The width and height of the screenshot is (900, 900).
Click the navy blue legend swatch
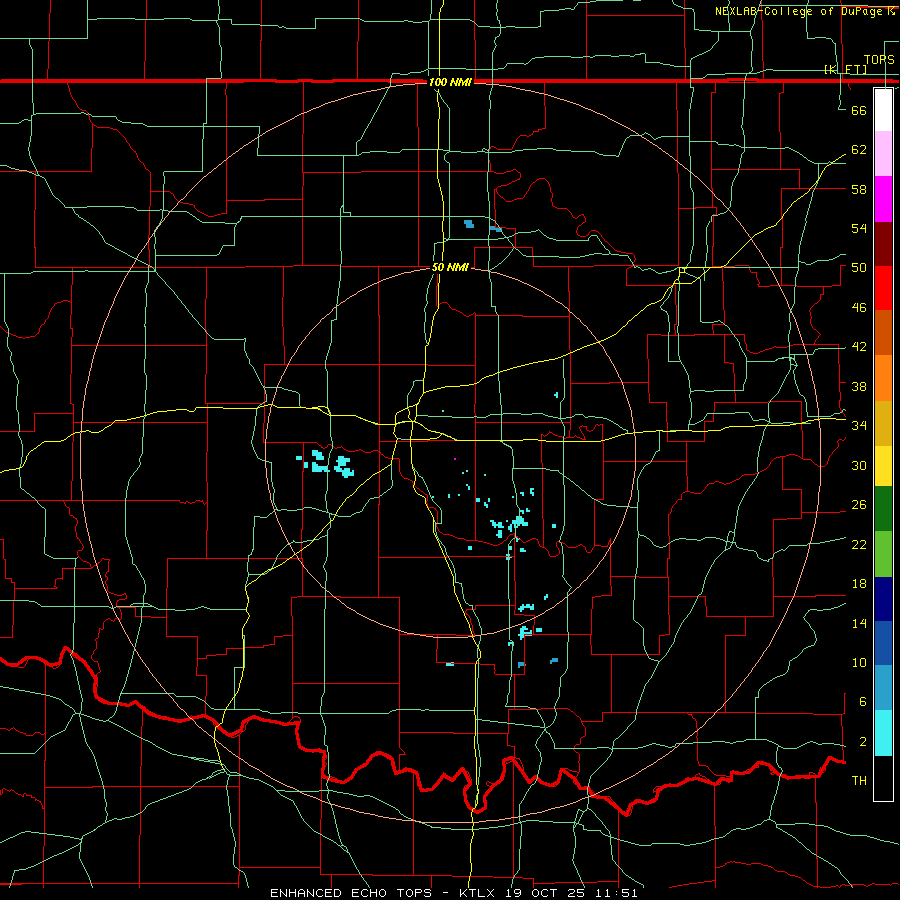pos(883,599)
